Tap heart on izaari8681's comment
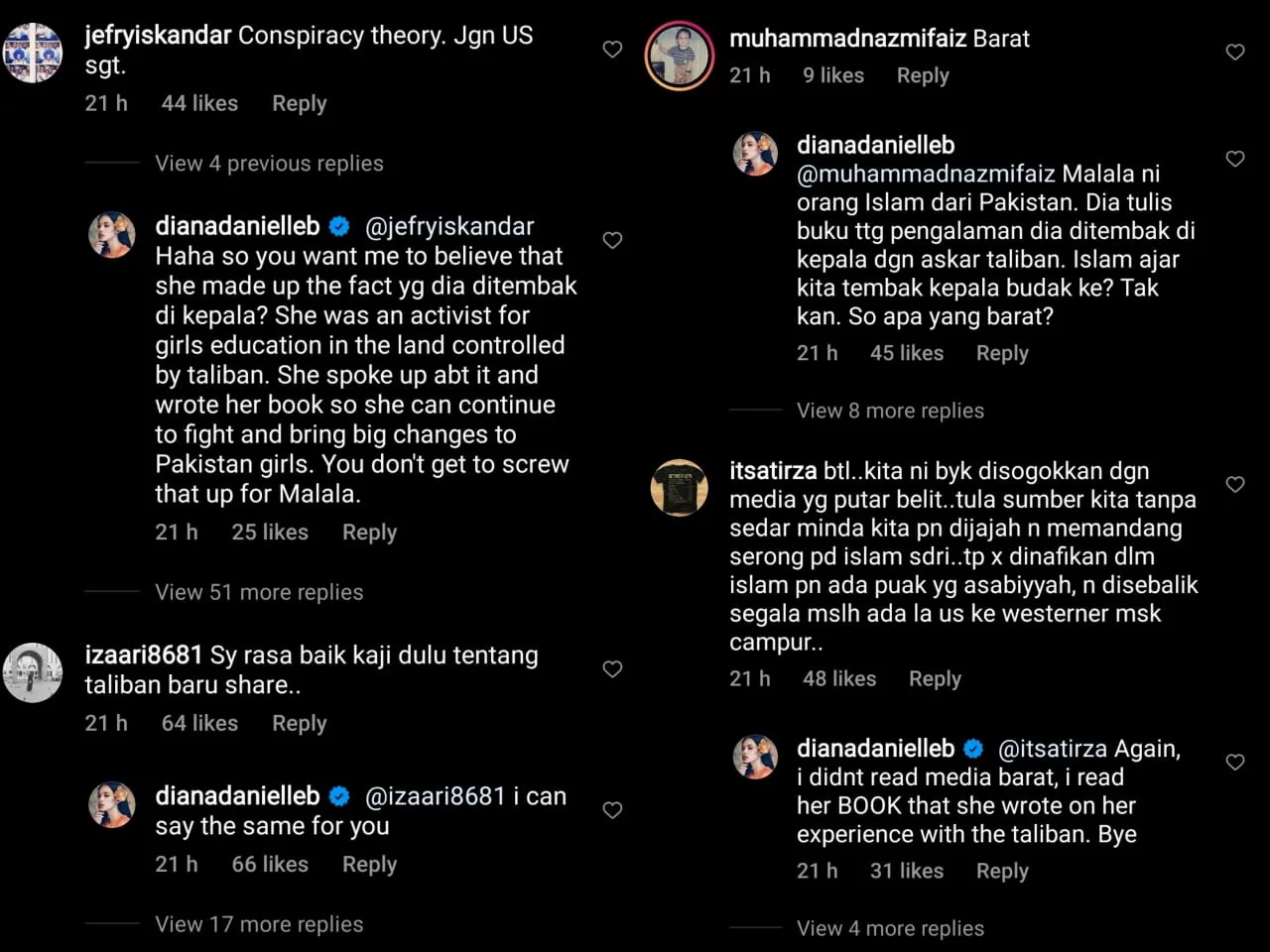The height and width of the screenshot is (952, 1270). click(612, 669)
